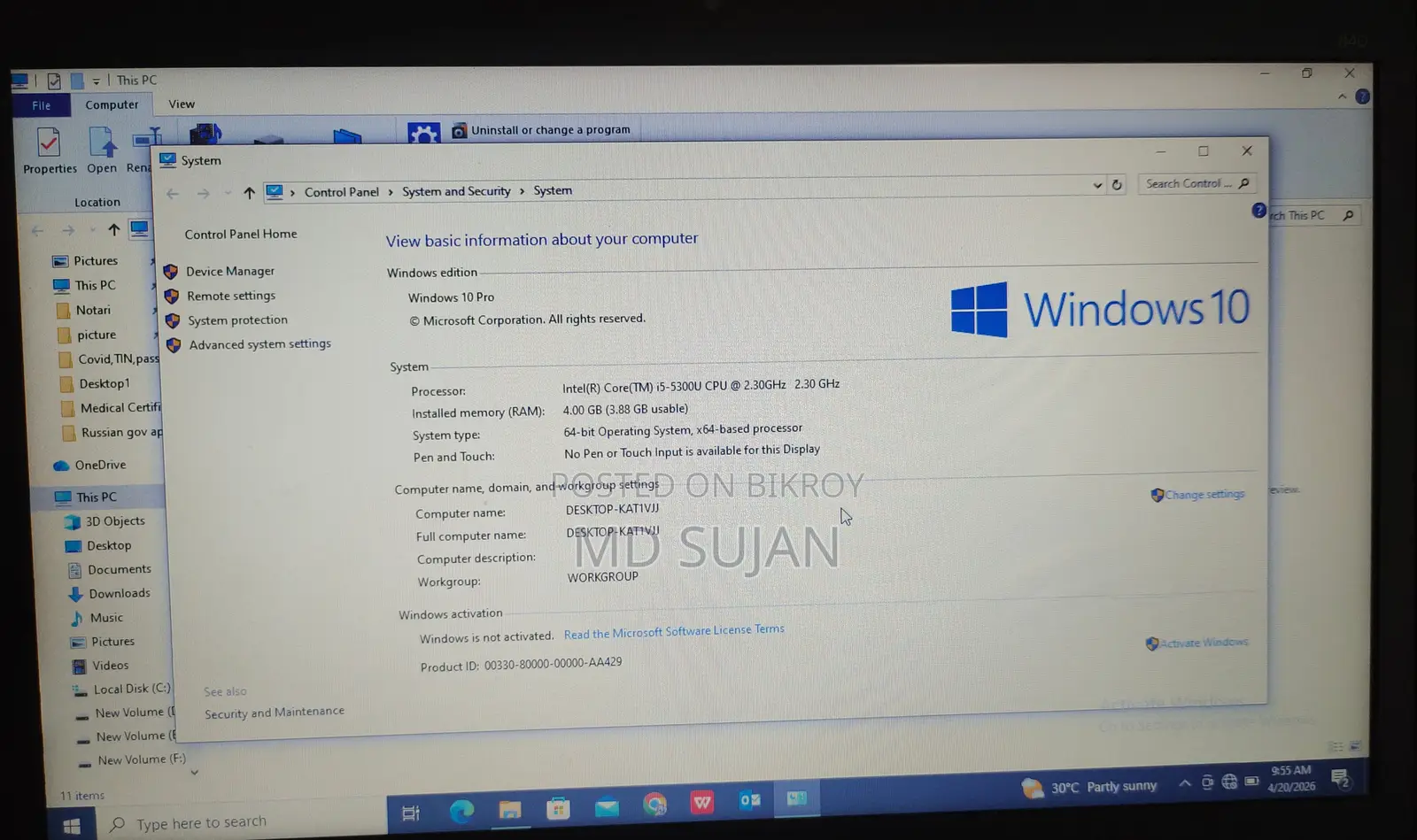Click Change settings for computer name
Viewport: 1417px width, 840px height.
point(1204,494)
